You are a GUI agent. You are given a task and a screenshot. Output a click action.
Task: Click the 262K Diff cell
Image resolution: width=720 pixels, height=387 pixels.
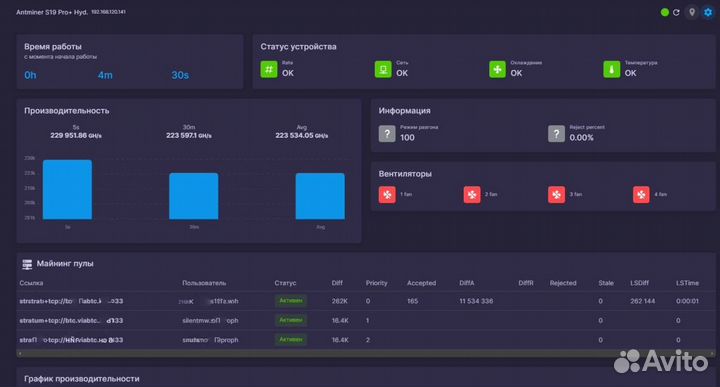coord(339,301)
